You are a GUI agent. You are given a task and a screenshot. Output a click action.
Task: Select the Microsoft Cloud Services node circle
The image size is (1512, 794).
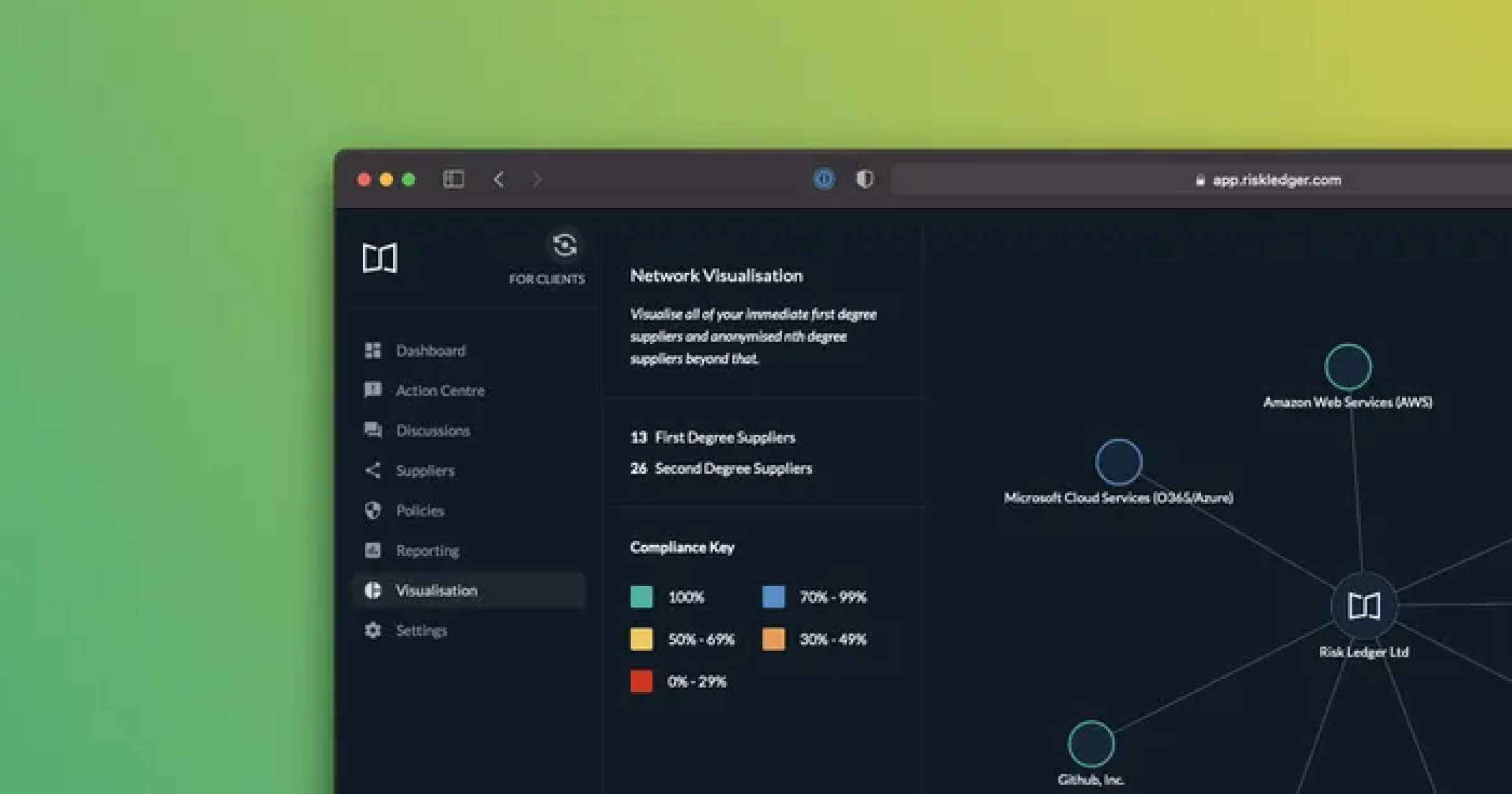click(x=1119, y=463)
